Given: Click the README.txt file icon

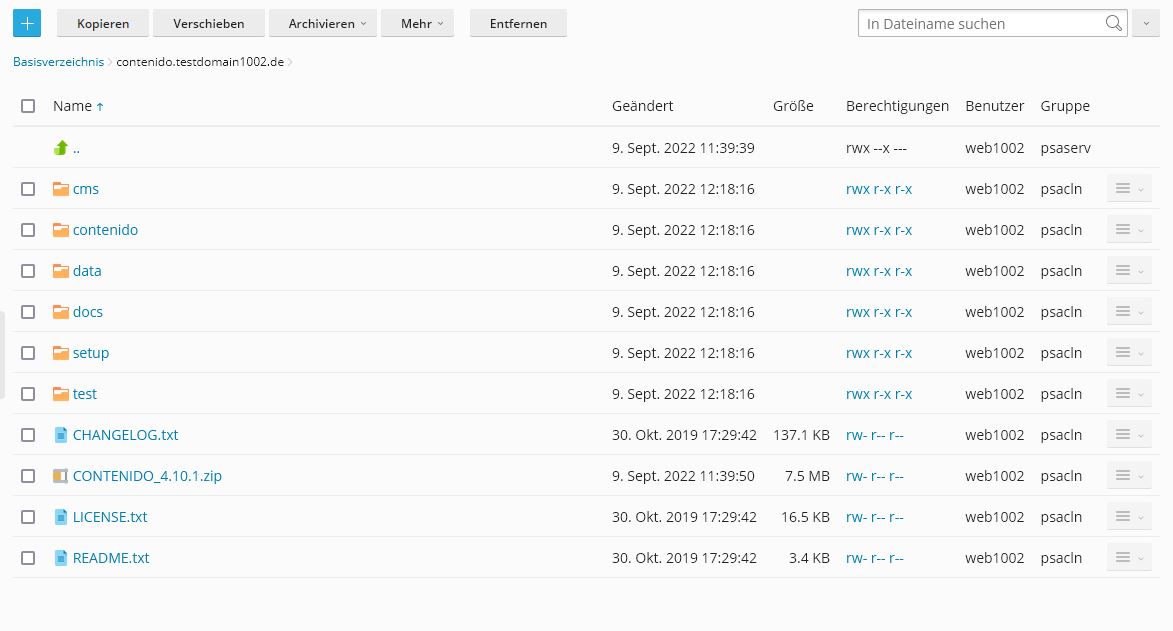Looking at the screenshot, I should tap(61, 558).
